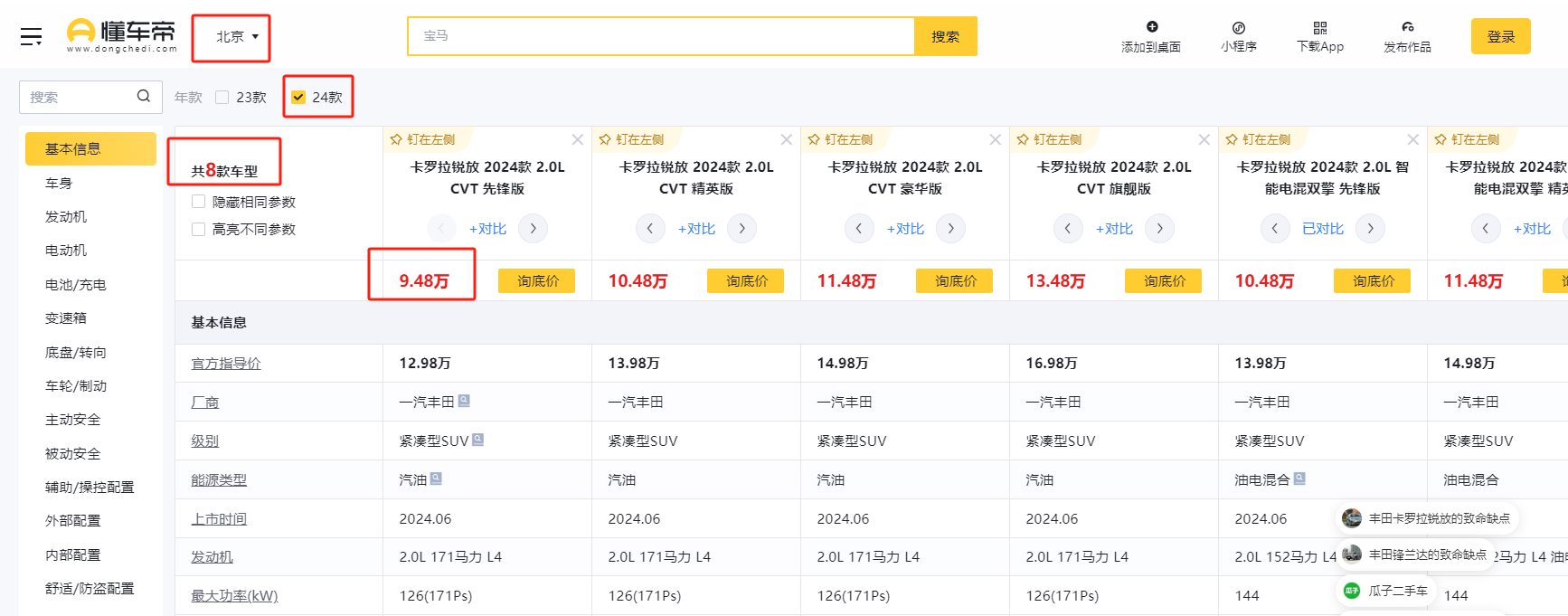
Task: Move 旗舰版 column right with arrow
Action: 1160,229
